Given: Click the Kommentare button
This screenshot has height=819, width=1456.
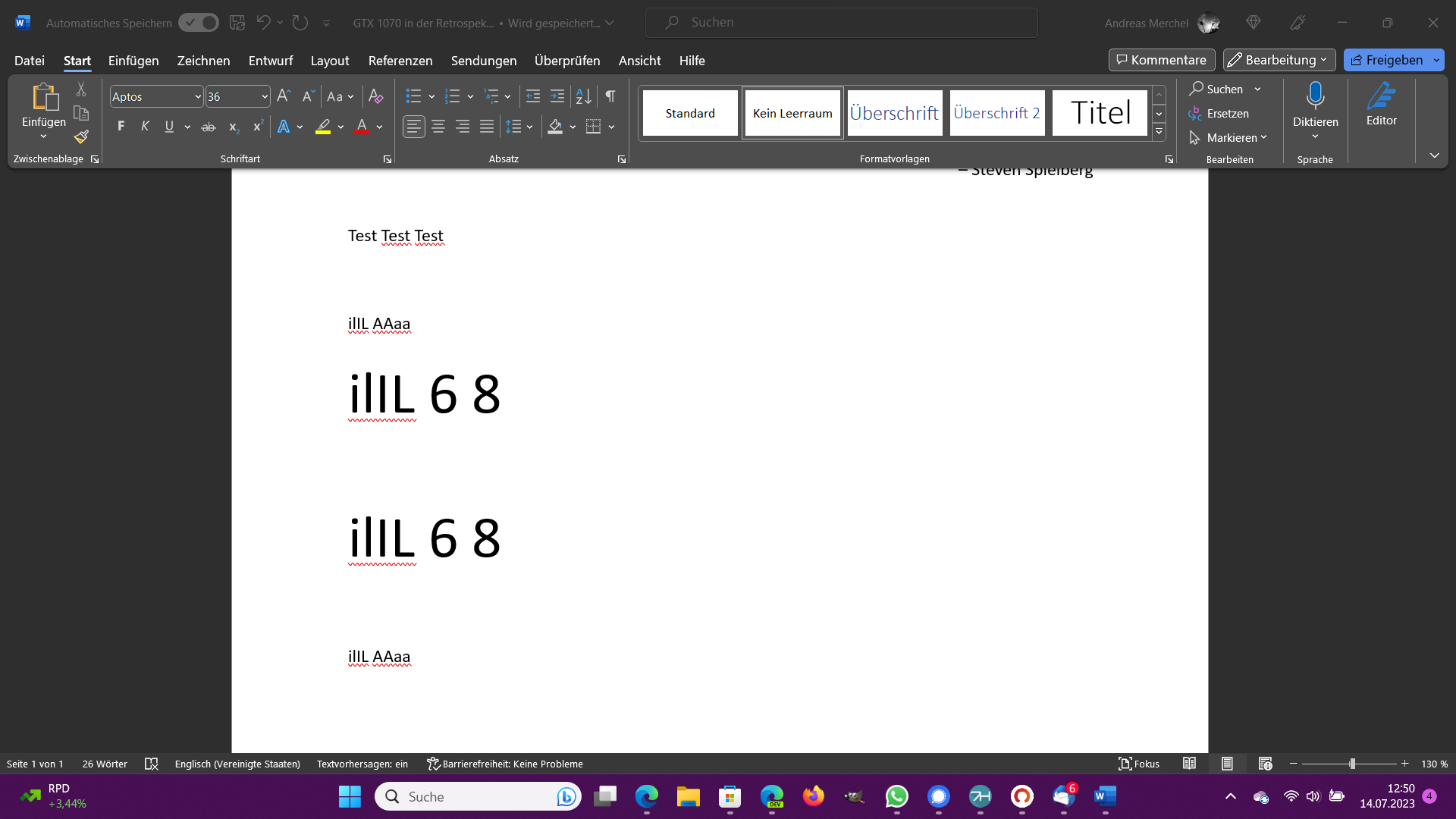Looking at the screenshot, I should (x=1161, y=60).
